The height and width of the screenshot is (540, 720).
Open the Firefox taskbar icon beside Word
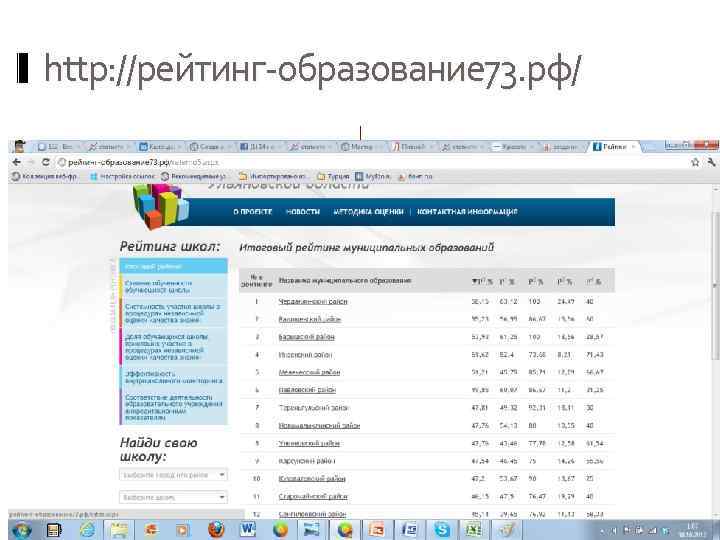[x=215, y=530]
